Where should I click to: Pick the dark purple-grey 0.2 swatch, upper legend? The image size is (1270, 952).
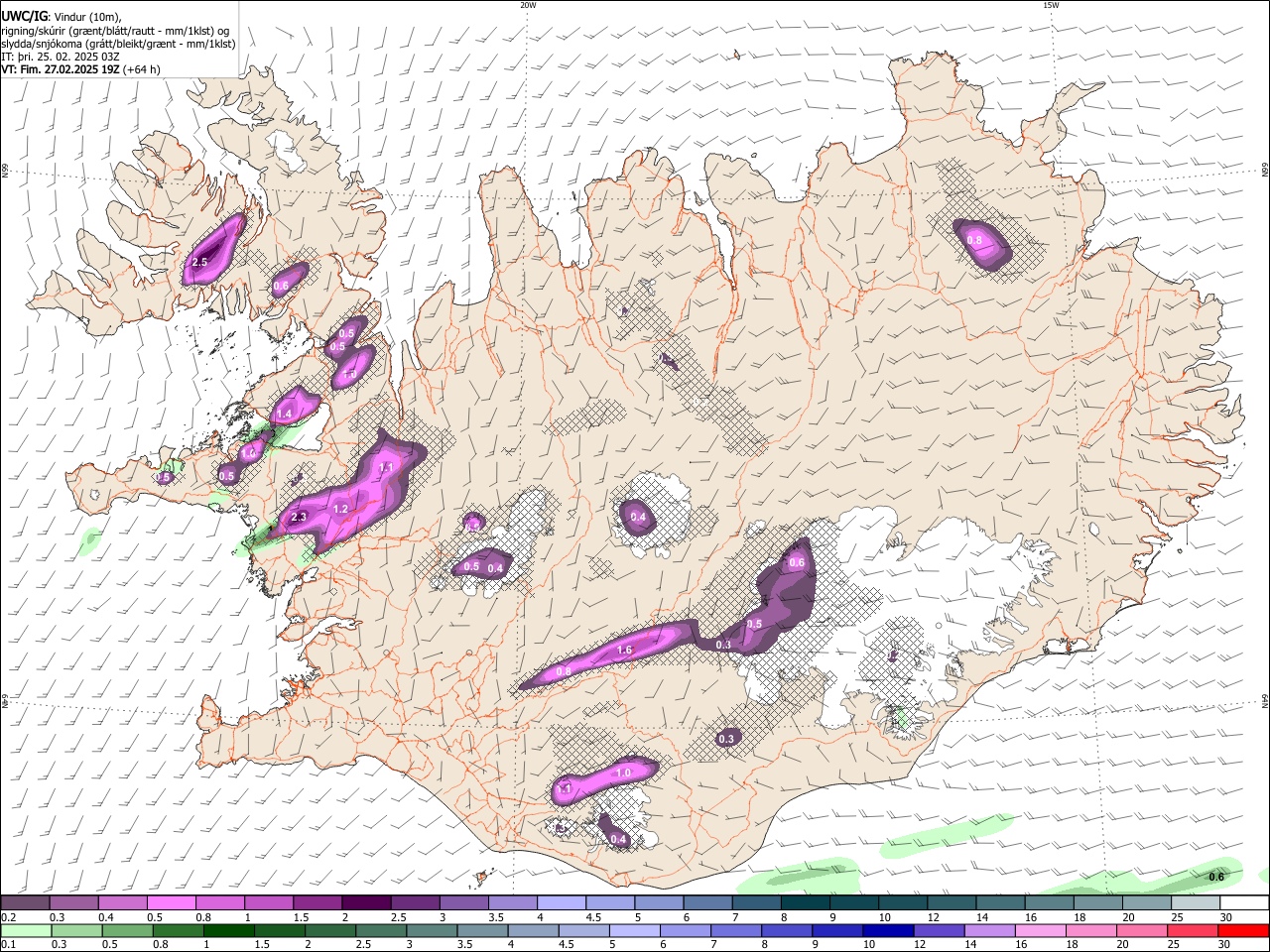[26, 902]
